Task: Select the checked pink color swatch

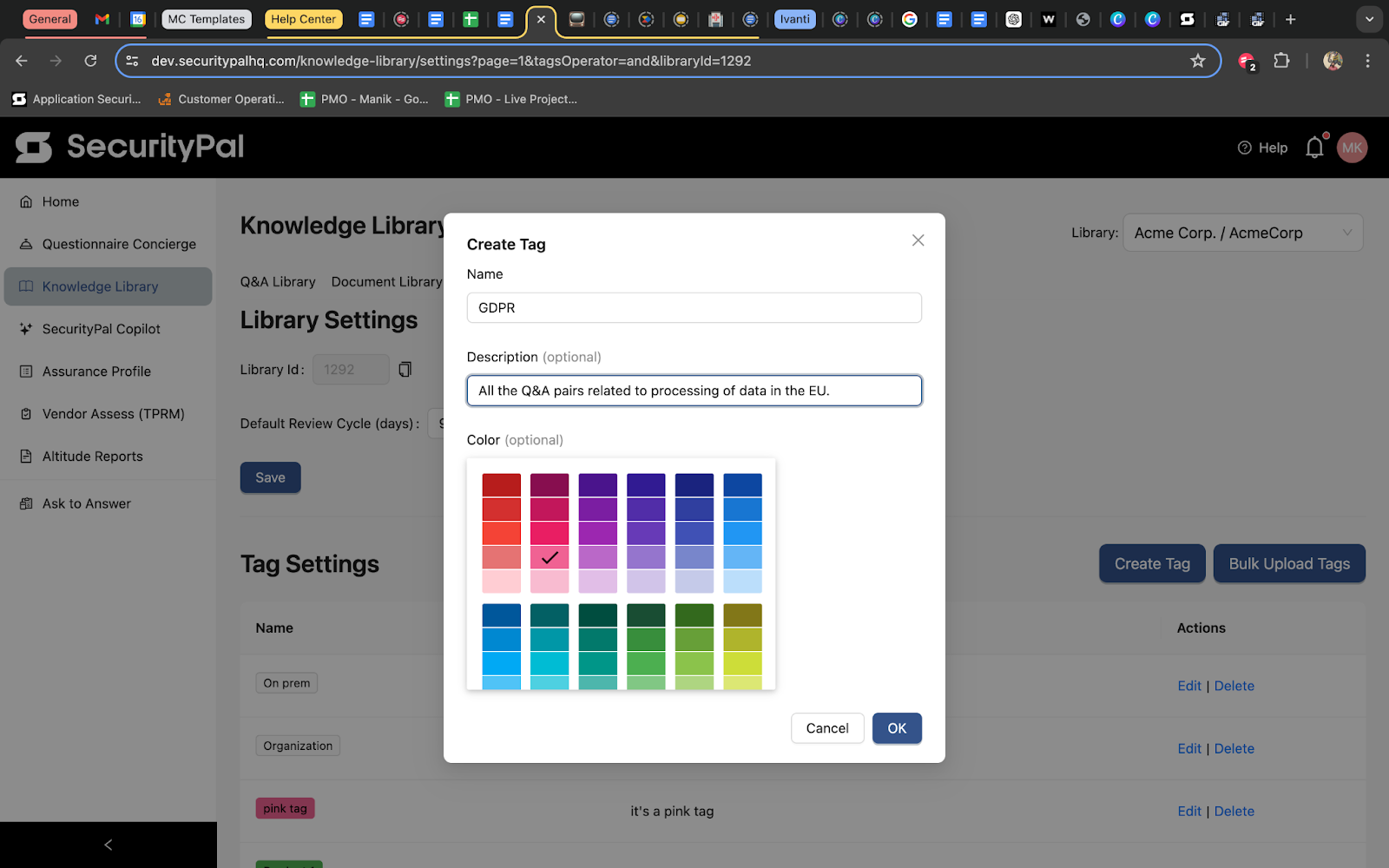Action: pos(550,557)
